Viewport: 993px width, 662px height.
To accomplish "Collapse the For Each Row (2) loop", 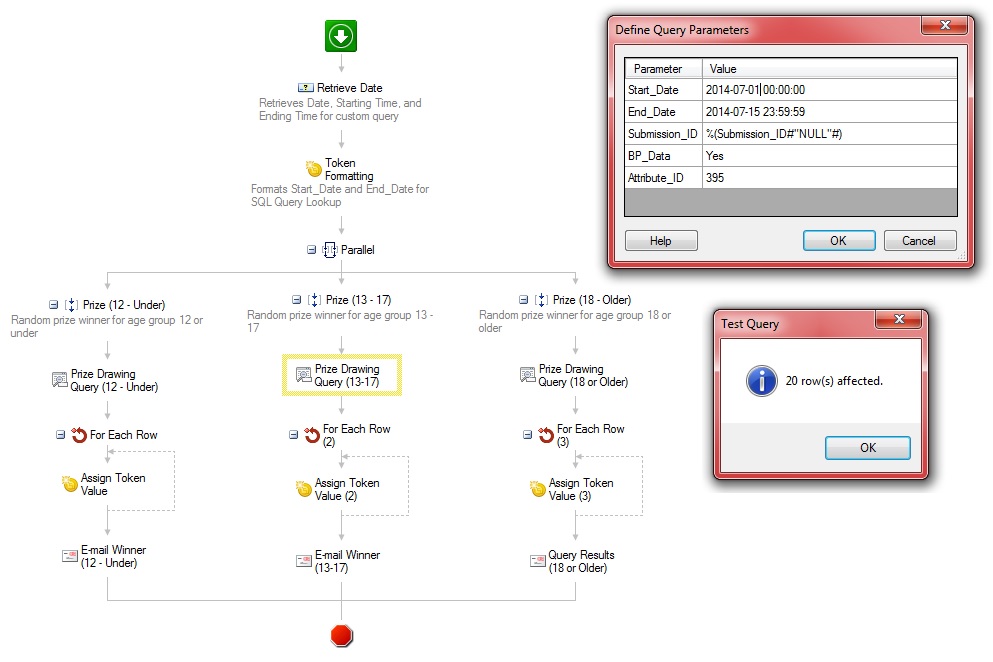I will [x=294, y=435].
